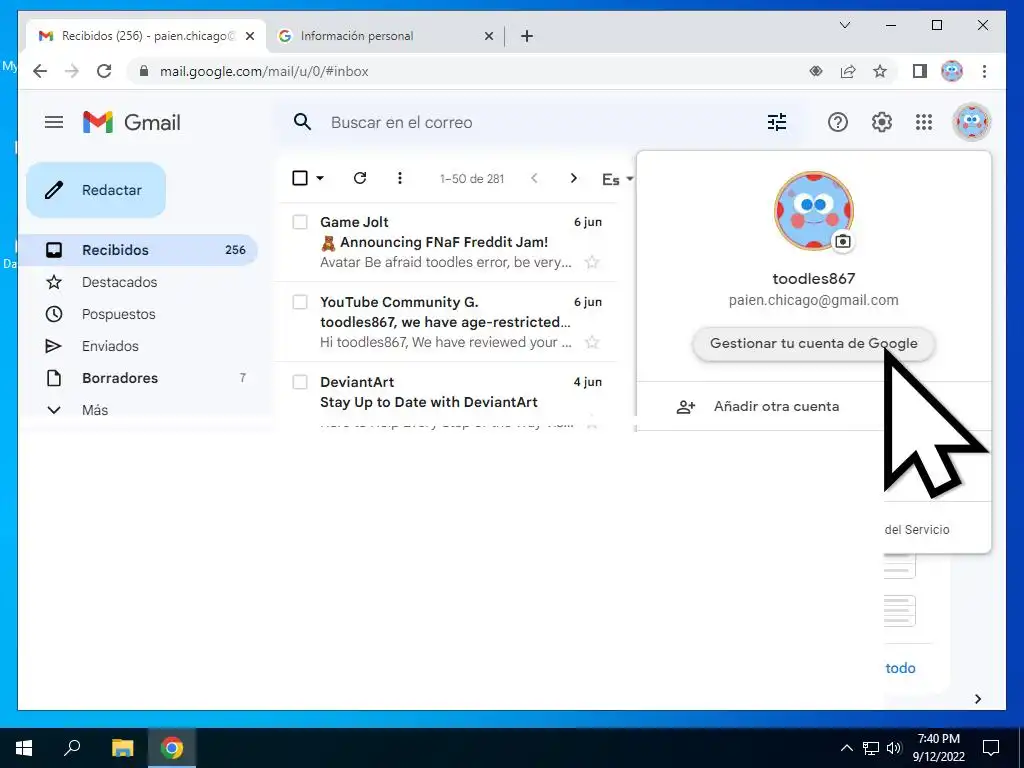Viewport: 1024px width, 768px height.
Task: View site information lock icon
Action: coord(144,71)
